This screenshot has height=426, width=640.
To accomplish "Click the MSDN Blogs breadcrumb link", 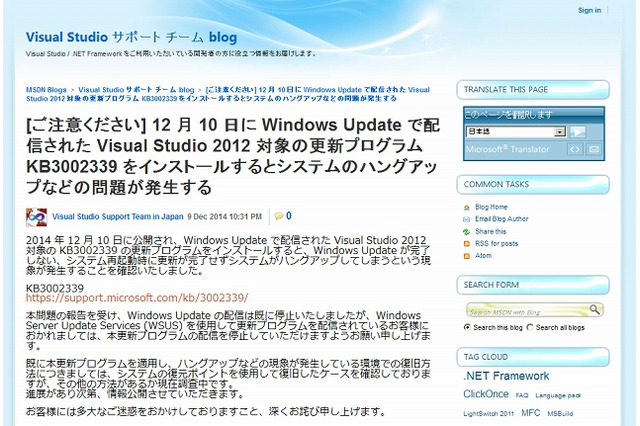I will point(47,90).
